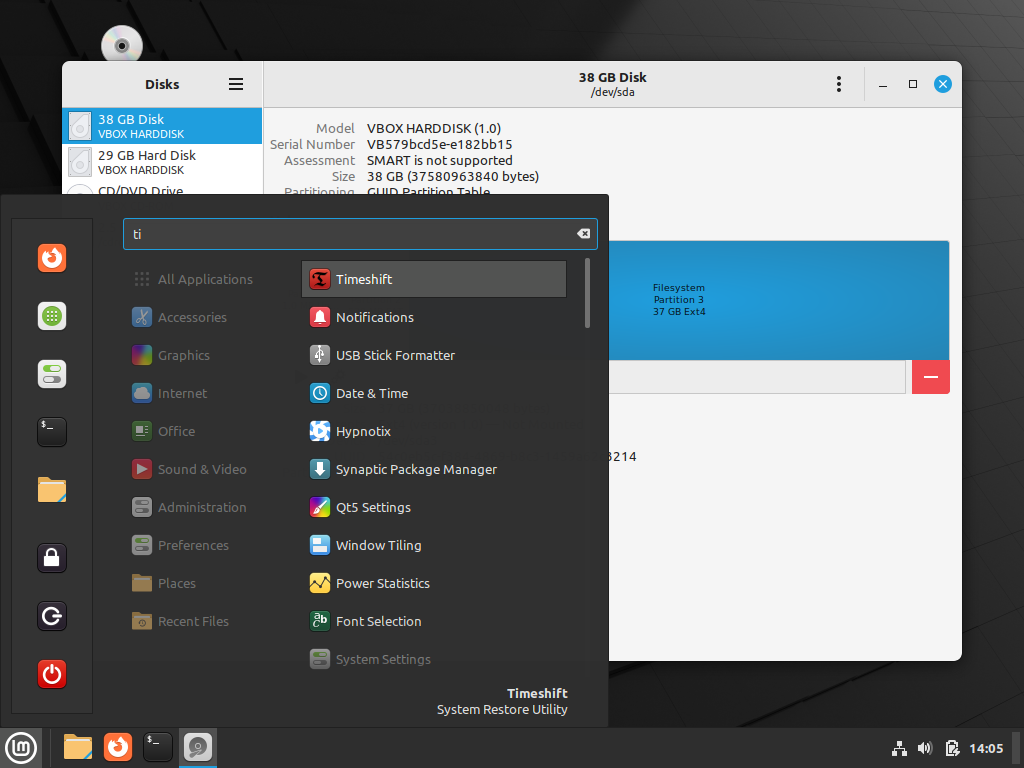Click the USB Stick Formatter icon
Image resolution: width=1024 pixels, height=768 pixels.
coord(319,355)
